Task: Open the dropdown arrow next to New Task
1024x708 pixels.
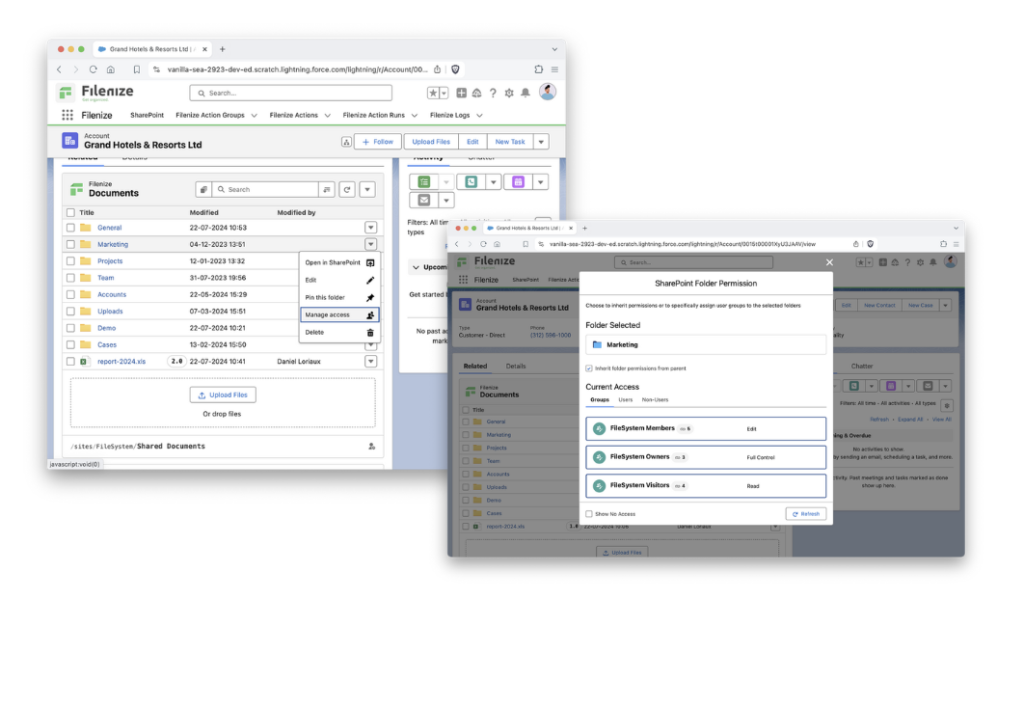Action: (x=541, y=142)
